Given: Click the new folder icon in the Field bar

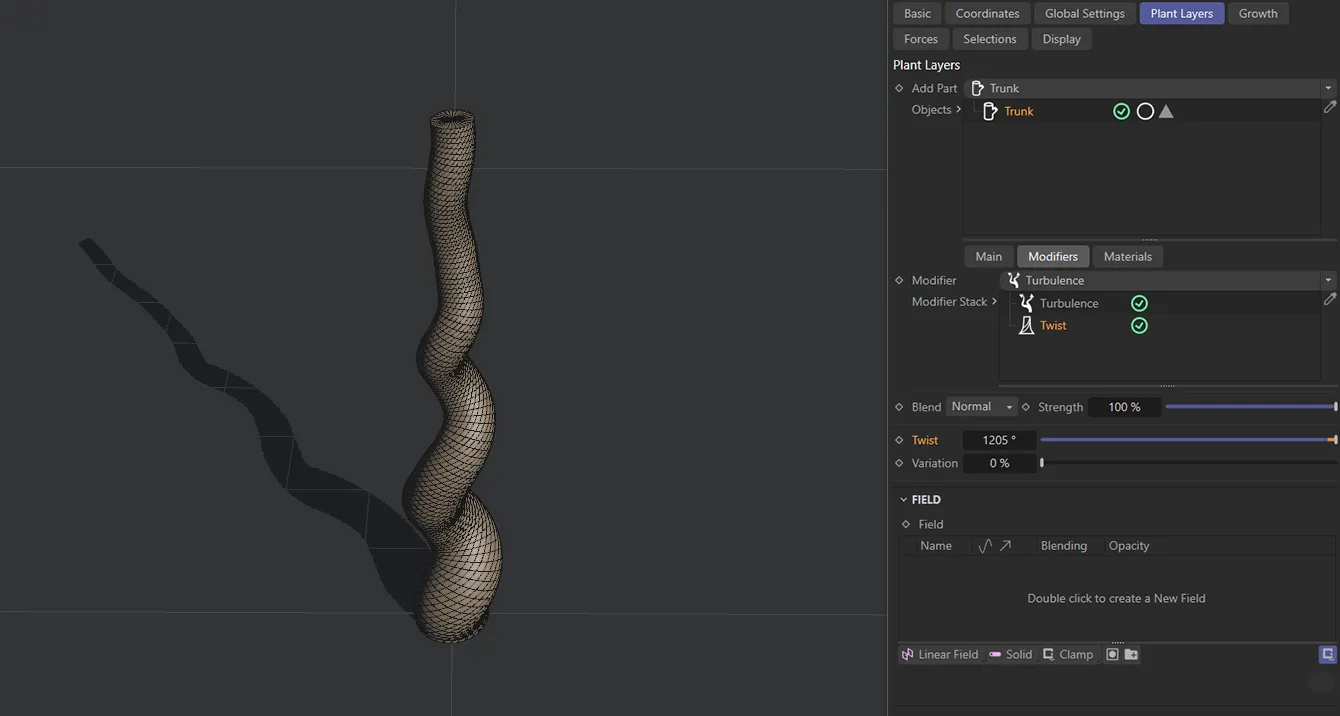Looking at the screenshot, I should click(1130, 654).
